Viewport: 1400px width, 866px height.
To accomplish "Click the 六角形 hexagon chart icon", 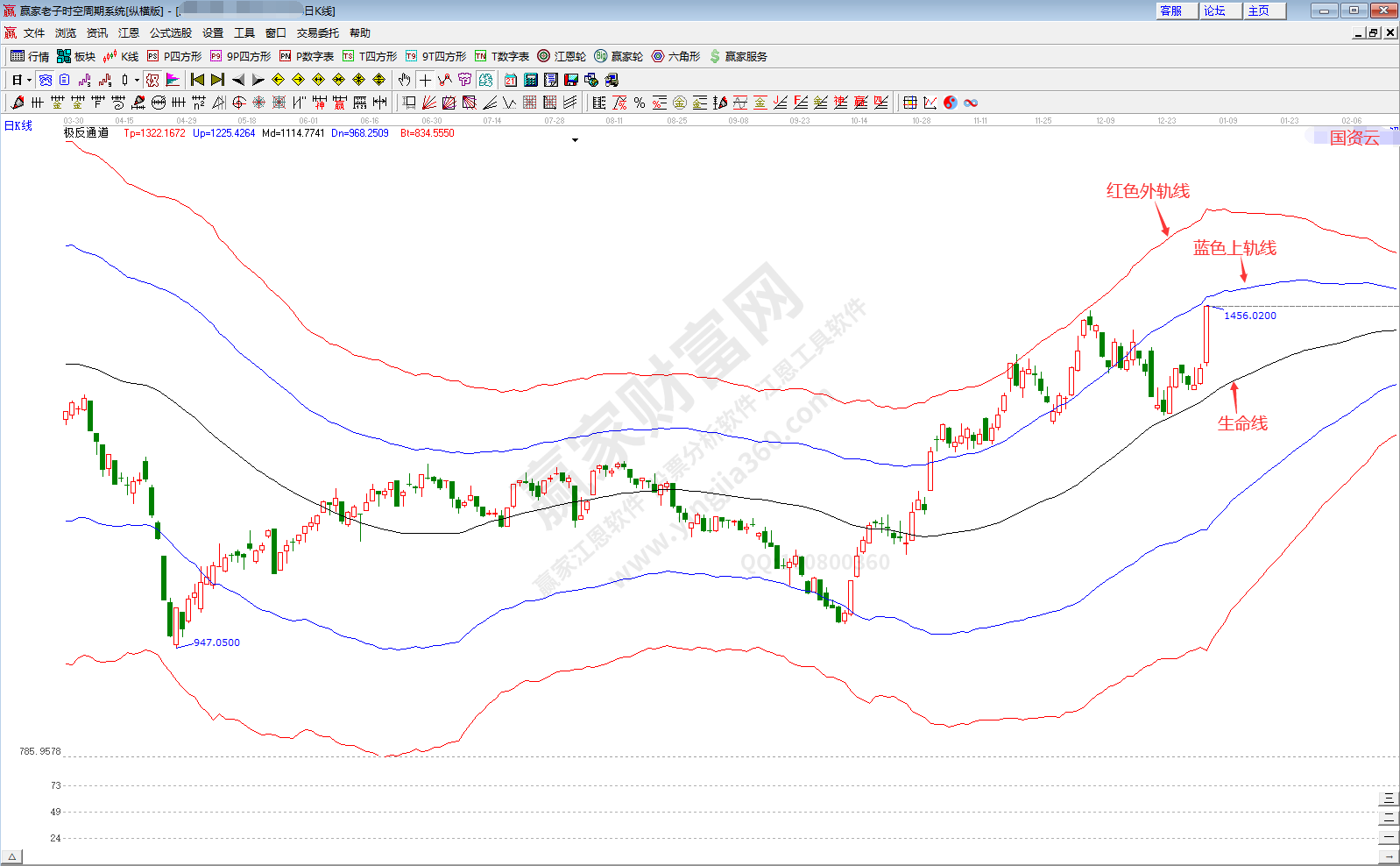I will click(x=675, y=56).
